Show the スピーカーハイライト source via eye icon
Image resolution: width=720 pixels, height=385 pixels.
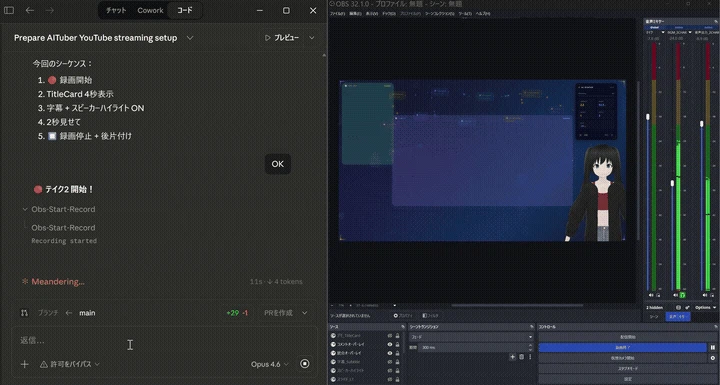coord(390,371)
